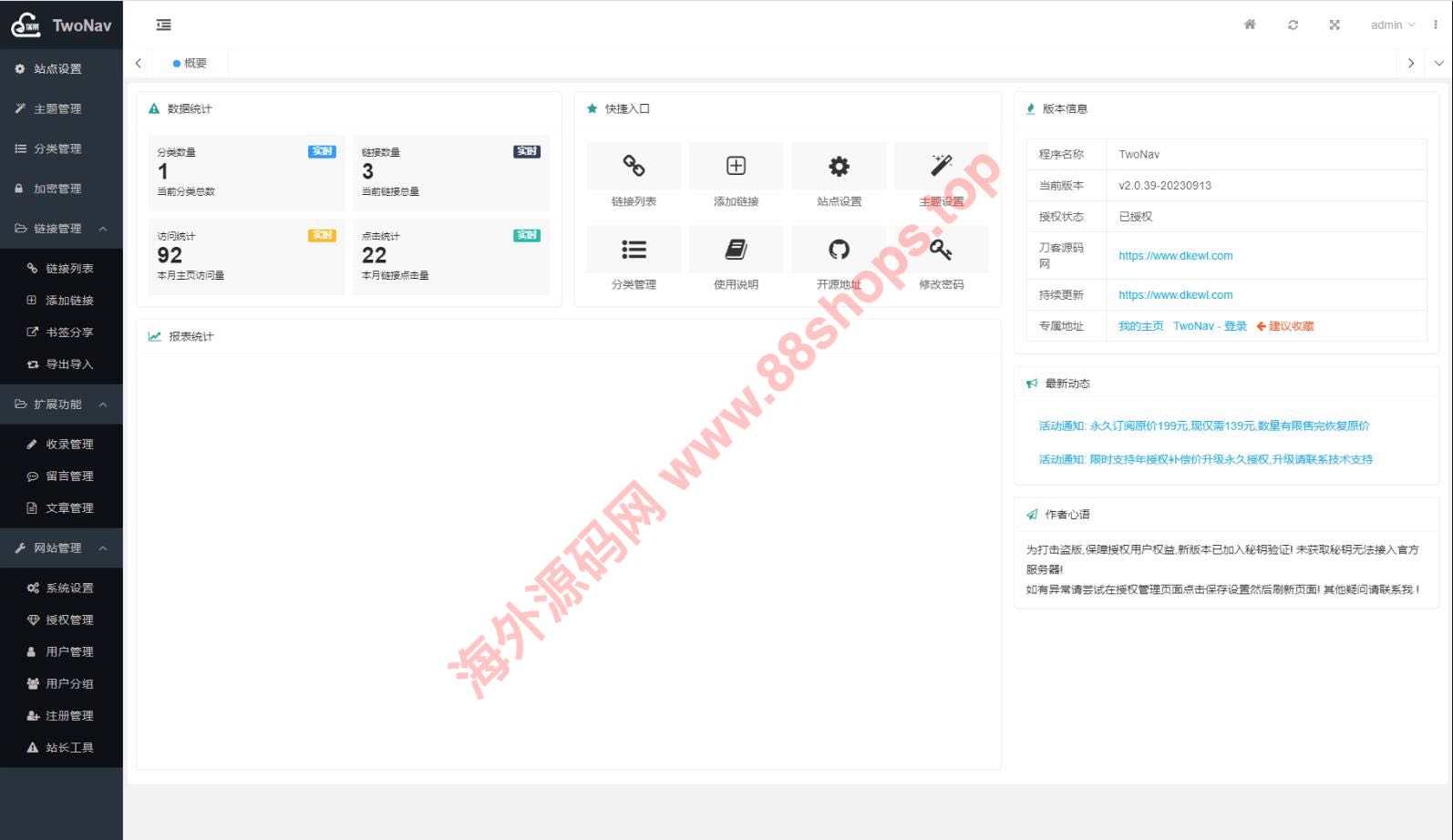Image resolution: width=1453 pixels, height=840 pixels.
Task: Select the 概要 tab
Action: [191, 63]
